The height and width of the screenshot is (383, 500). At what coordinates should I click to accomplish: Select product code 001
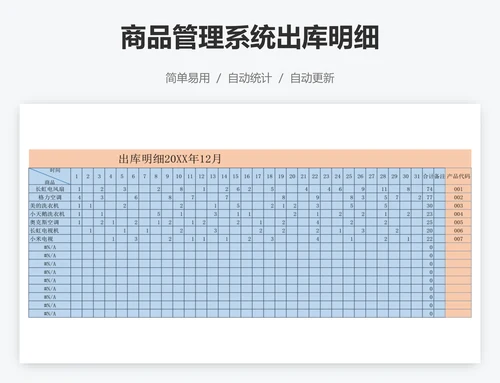click(x=458, y=189)
